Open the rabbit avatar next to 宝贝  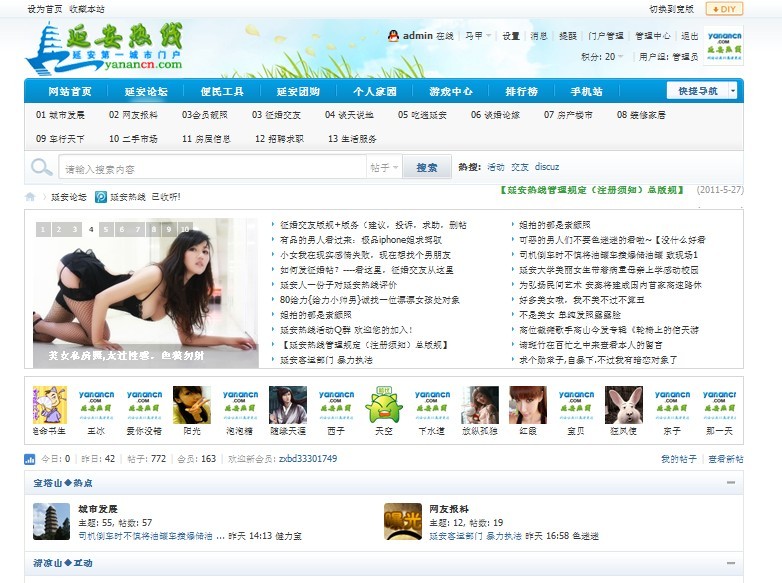tap(623, 404)
